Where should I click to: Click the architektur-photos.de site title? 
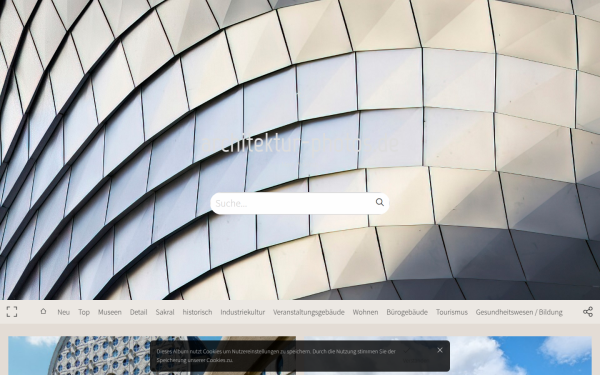[300, 144]
